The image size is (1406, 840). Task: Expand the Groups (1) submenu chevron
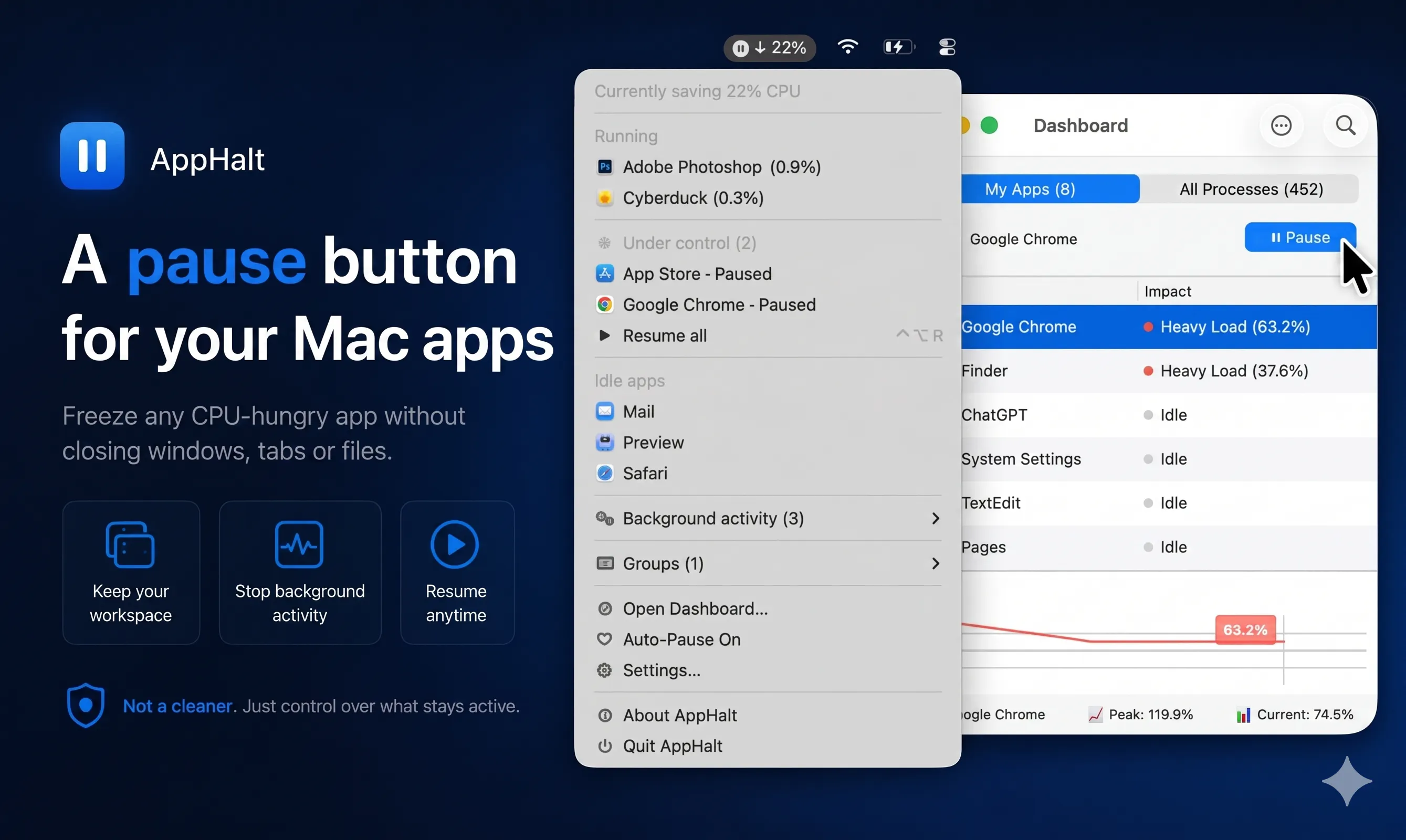tap(936, 563)
